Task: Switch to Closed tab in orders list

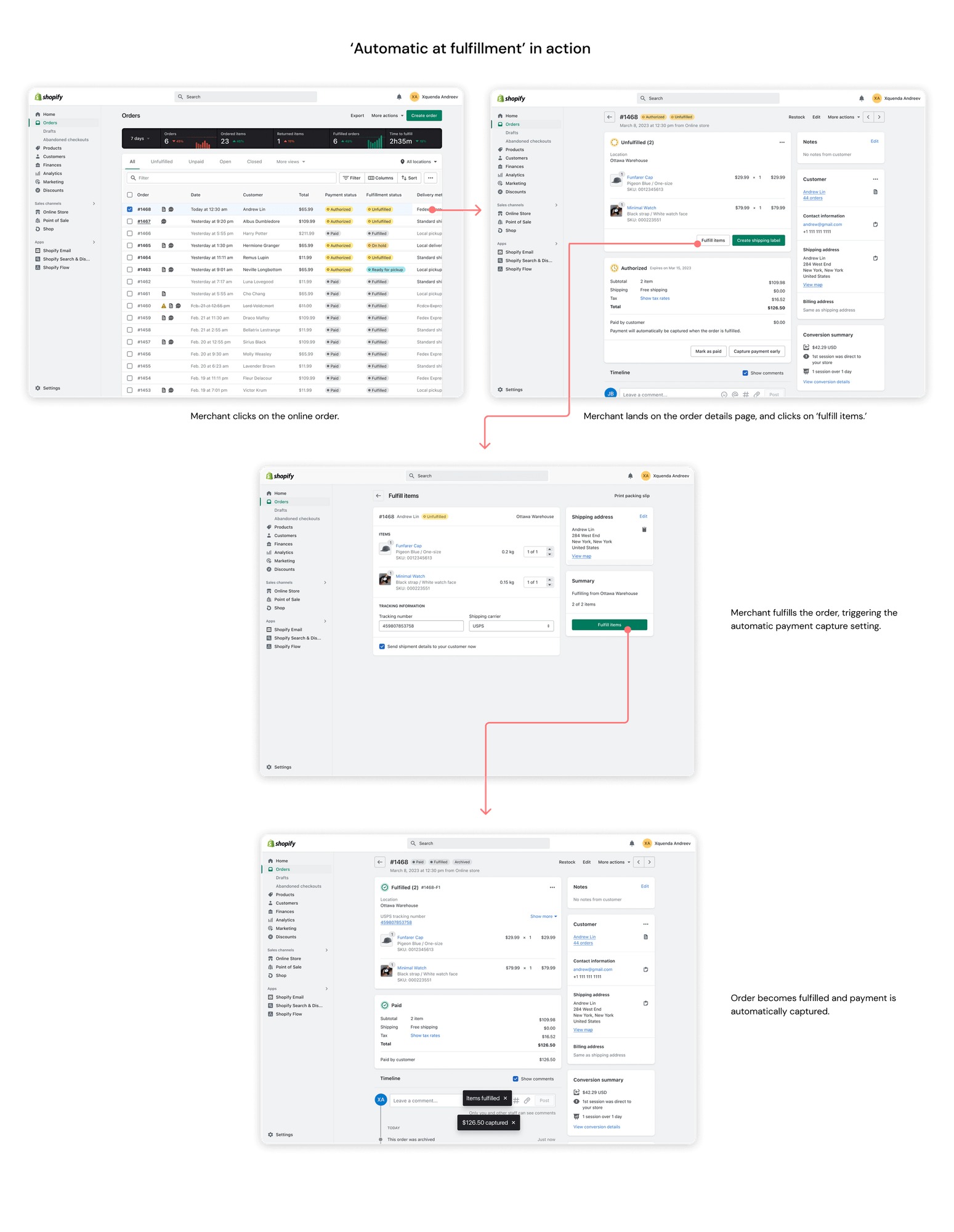Action: point(254,162)
